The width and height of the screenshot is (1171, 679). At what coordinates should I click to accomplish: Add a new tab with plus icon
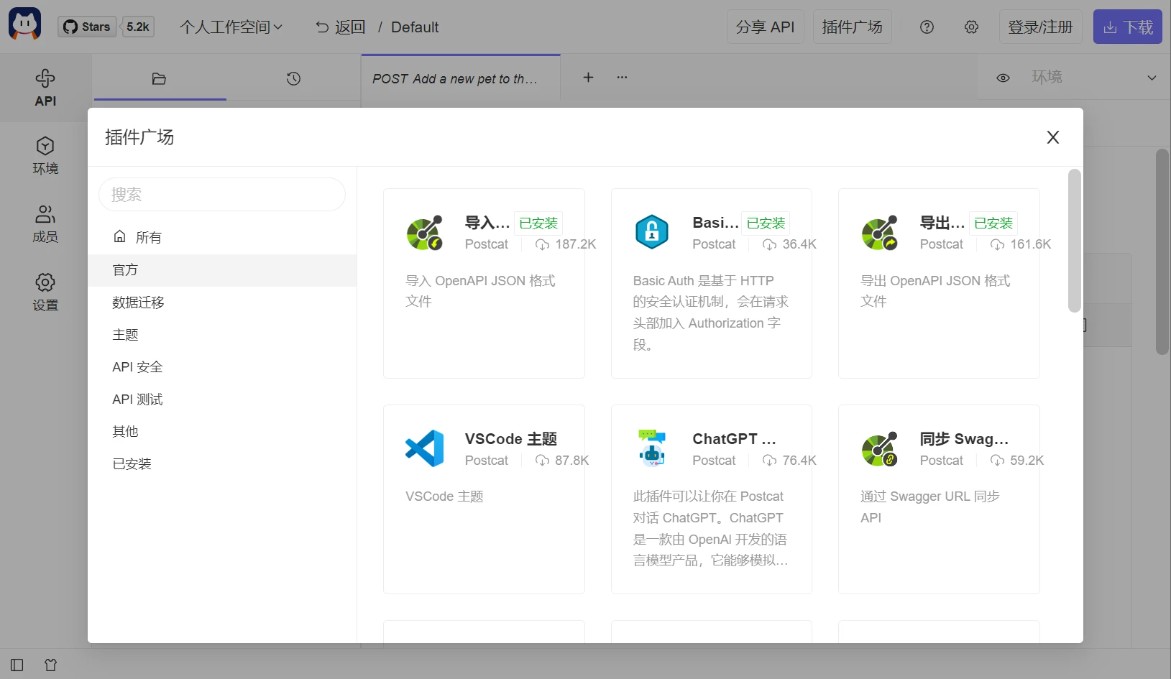(588, 77)
